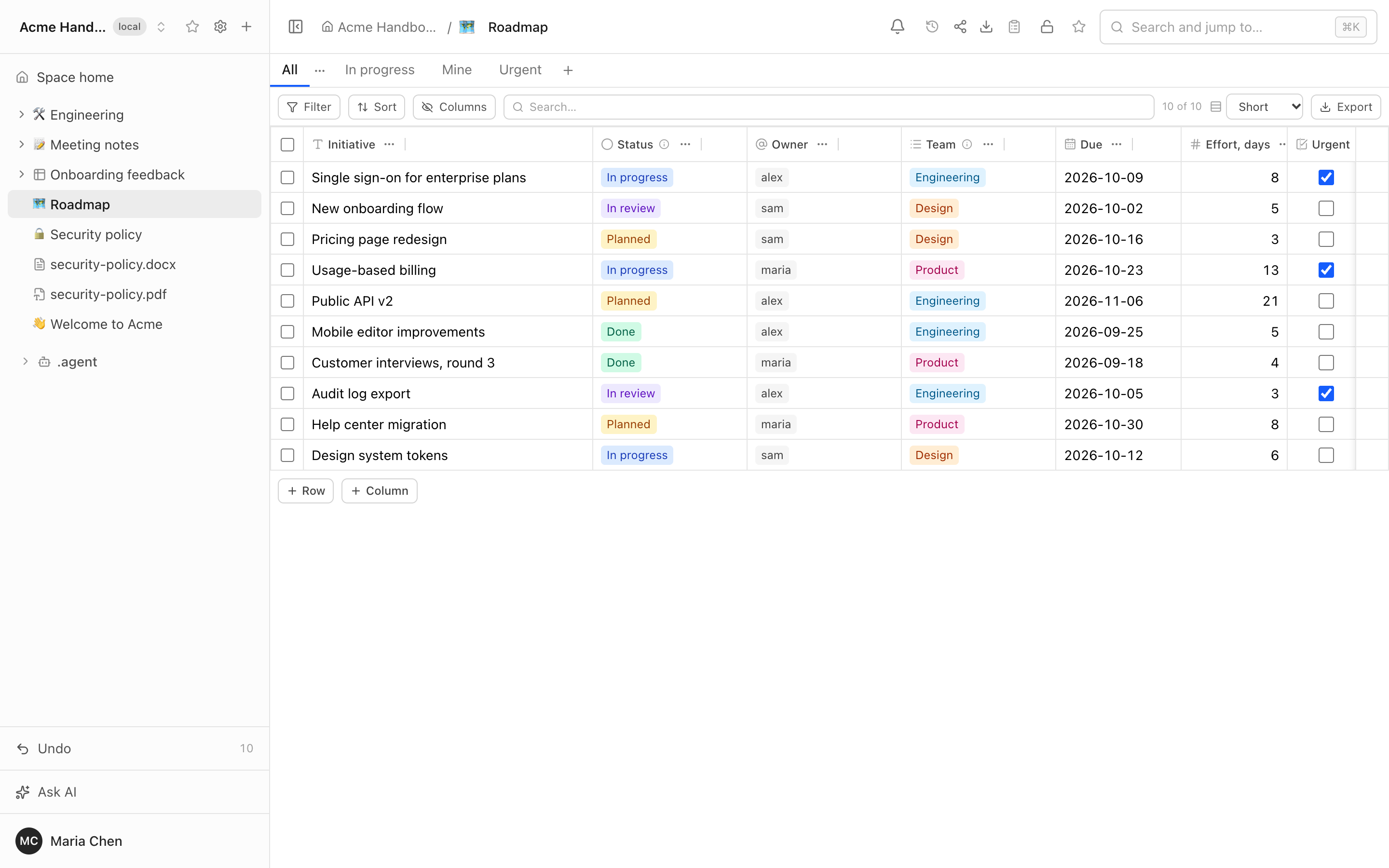Open page history clock icon
The width and height of the screenshot is (1389, 868).
tap(932, 27)
